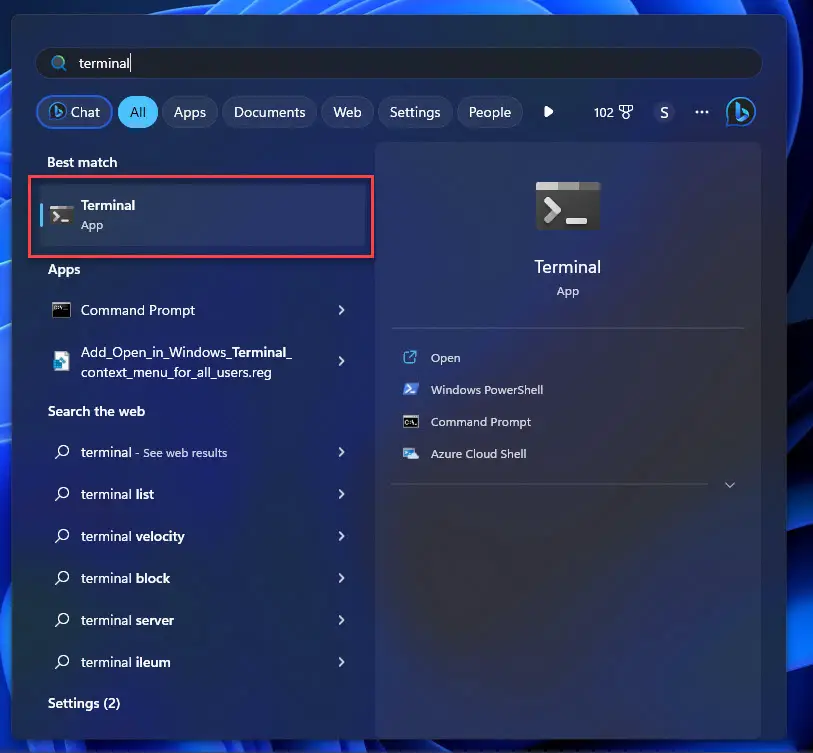Image resolution: width=813 pixels, height=753 pixels.
Task: Switch to the Apps filter tab
Action: (x=190, y=112)
